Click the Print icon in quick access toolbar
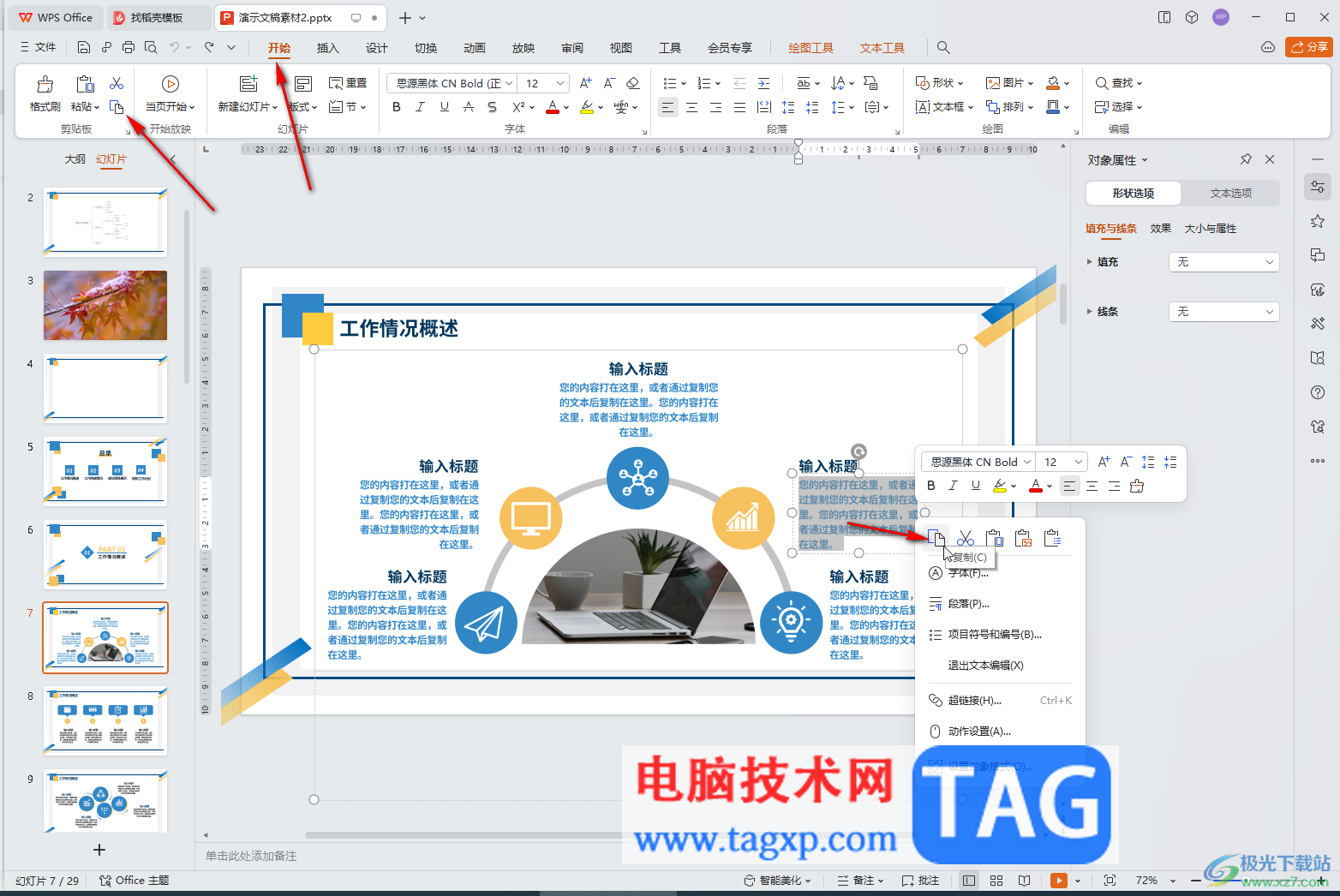The height and width of the screenshot is (896, 1340). [x=129, y=47]
